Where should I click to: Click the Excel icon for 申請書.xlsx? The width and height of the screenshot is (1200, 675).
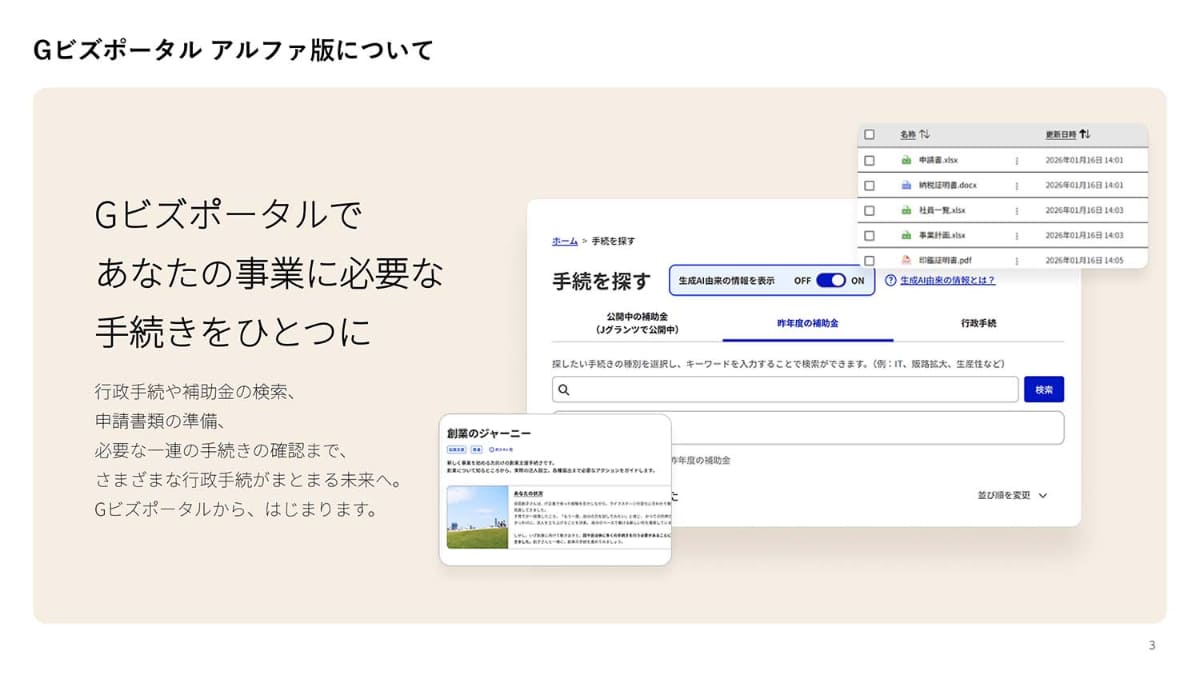906,160
